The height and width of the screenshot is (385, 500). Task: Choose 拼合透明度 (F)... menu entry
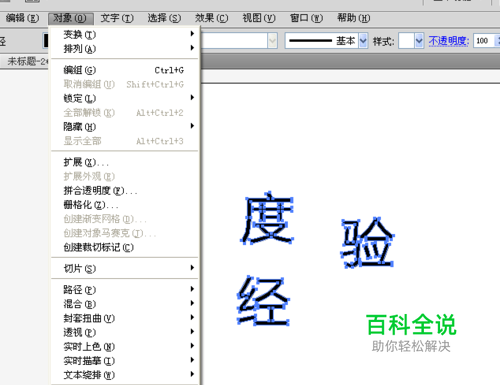(125, 191)
